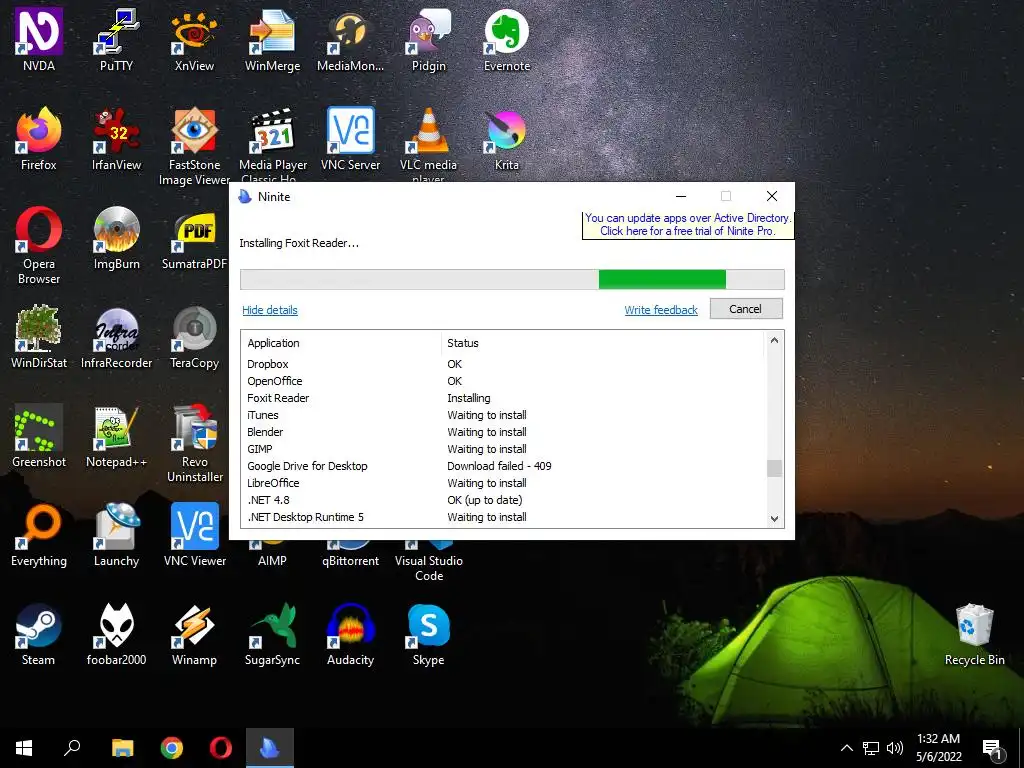Click the details list scrollbar thumb
Viewport: 1024px width, 768px height.
774,468
